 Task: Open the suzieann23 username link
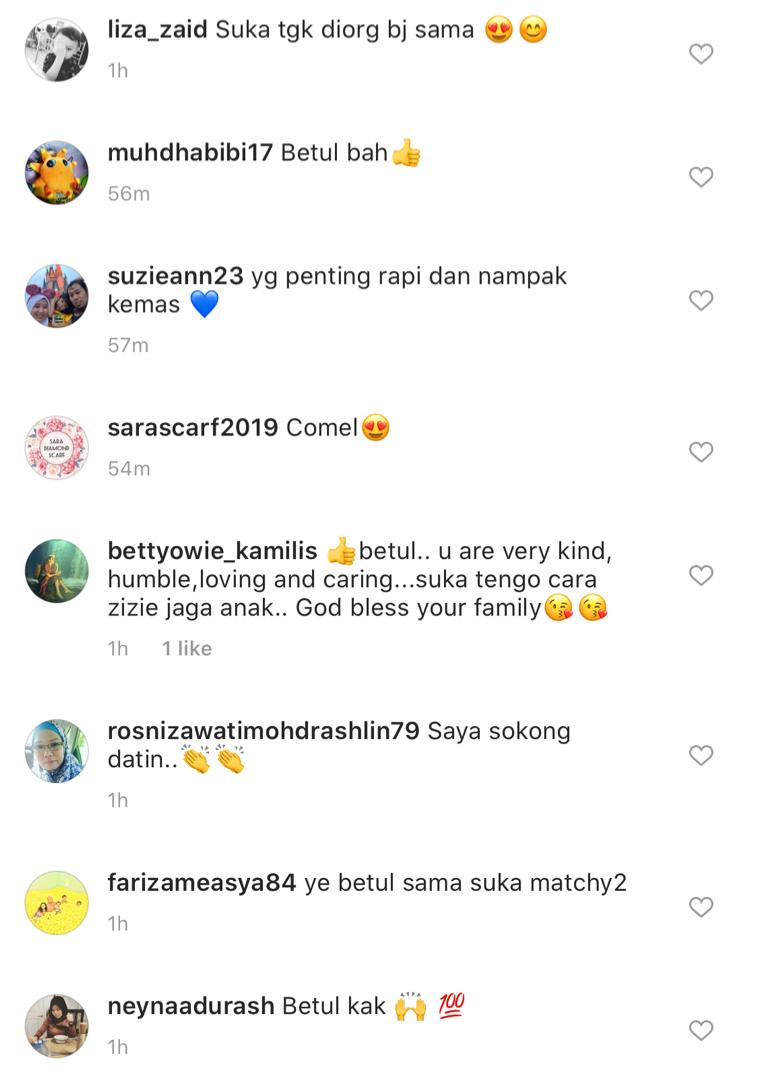176,276
